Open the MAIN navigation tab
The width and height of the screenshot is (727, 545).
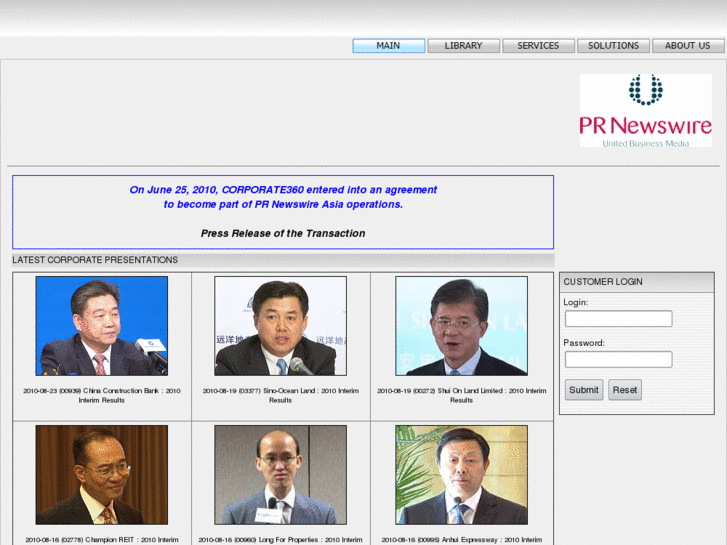(389, 45)
